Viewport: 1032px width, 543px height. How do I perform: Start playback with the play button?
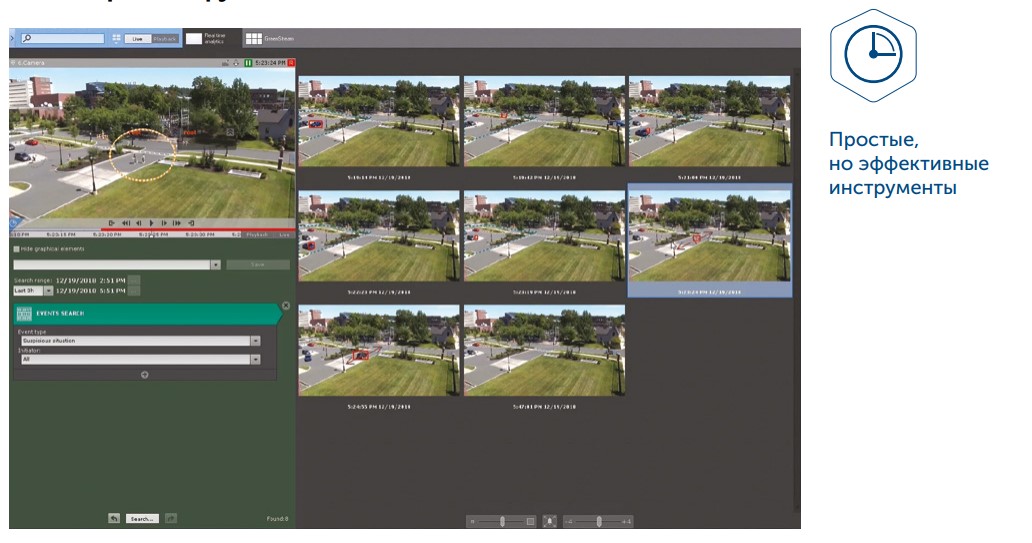[151, 223]
